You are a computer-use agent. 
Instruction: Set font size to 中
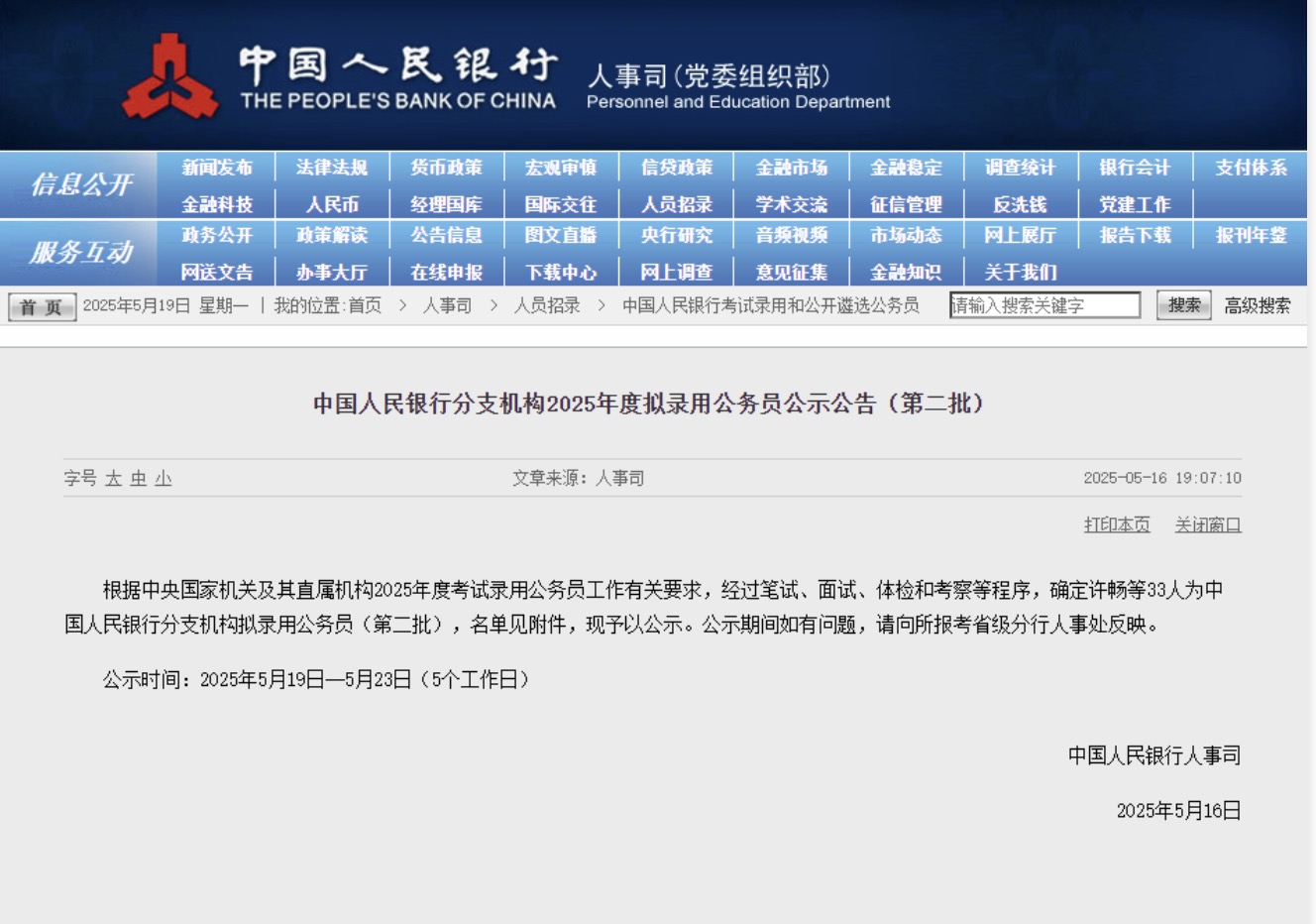[x=139, y=478]
